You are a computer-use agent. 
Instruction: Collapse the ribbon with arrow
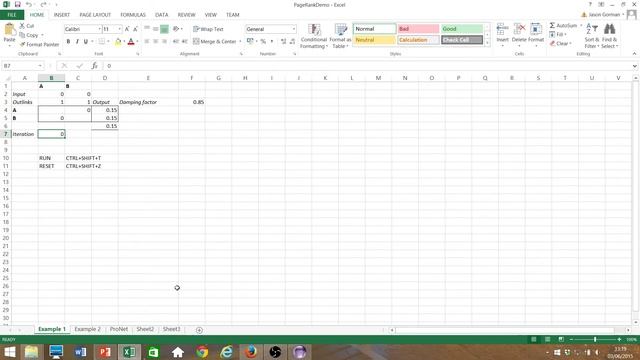point(634,54)
